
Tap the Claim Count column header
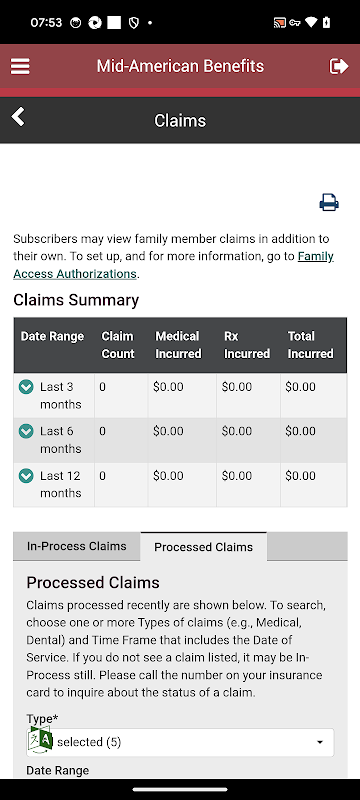pyautogui.click(x=118, y=345)
